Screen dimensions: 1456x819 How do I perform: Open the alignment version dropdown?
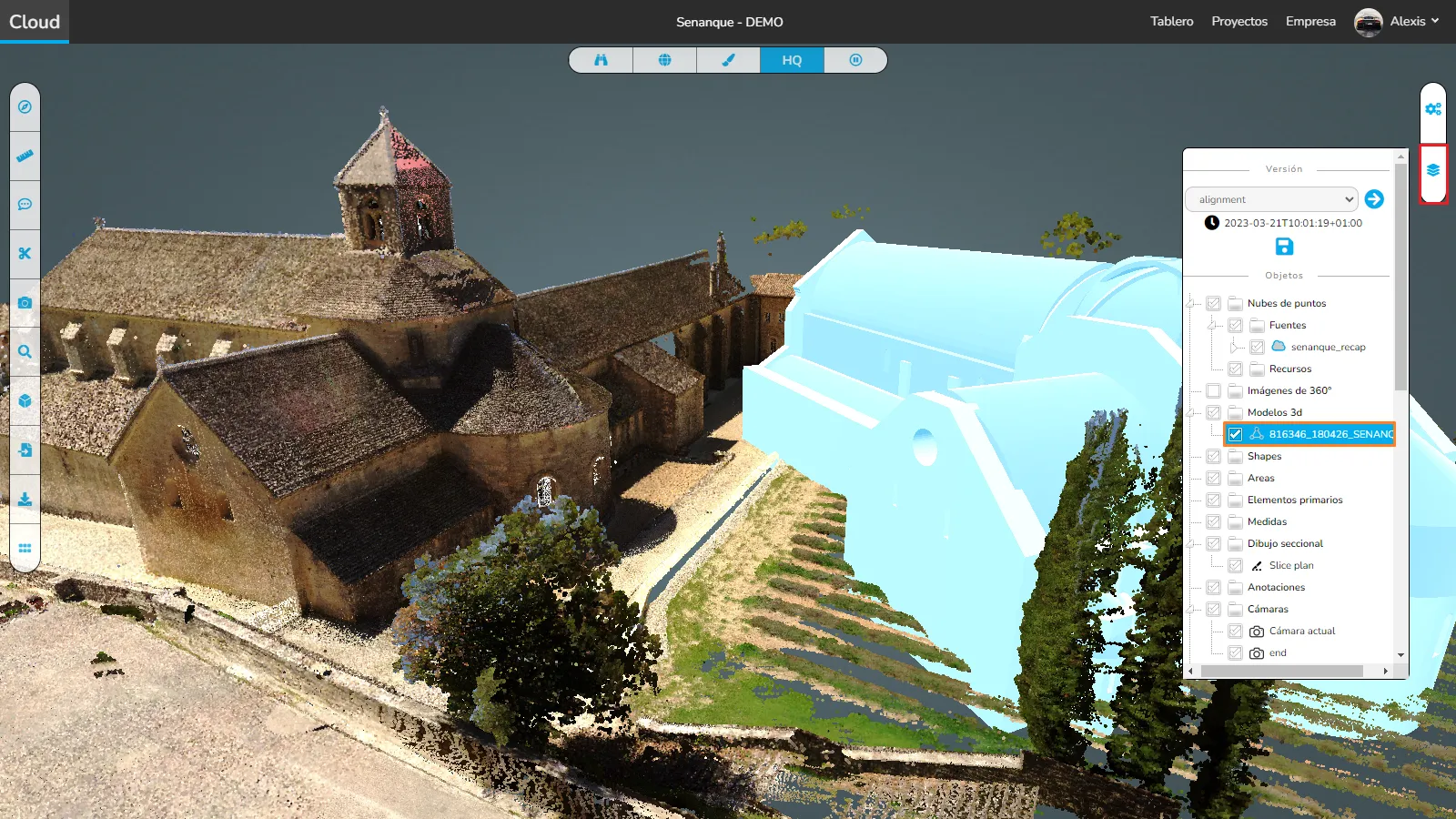[1271, 199]
